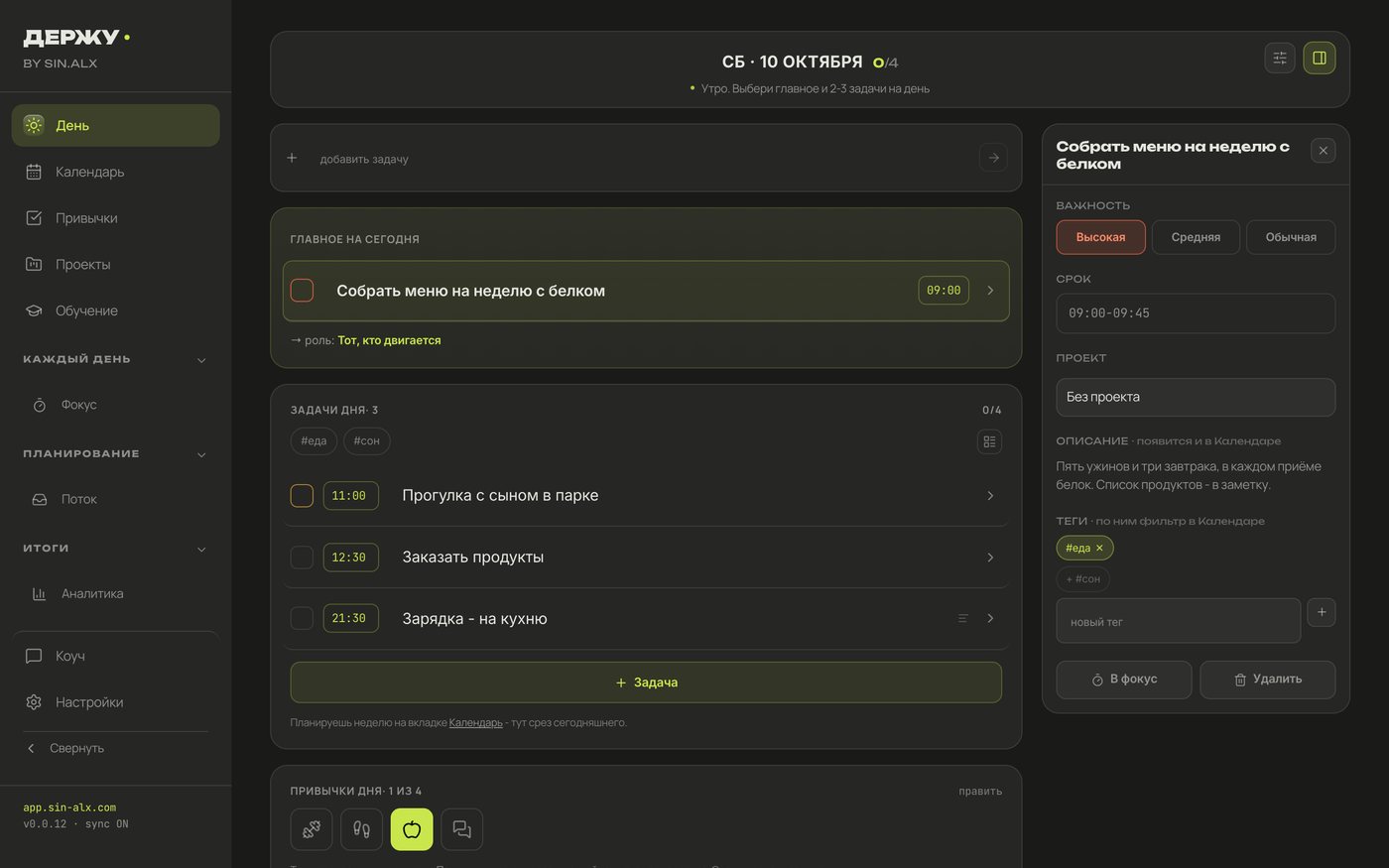Image resolution: width=1389 pixels, height=868 pixels.
Task: Go to Проекты in sidebar
Action: click(x=115, y=264)
